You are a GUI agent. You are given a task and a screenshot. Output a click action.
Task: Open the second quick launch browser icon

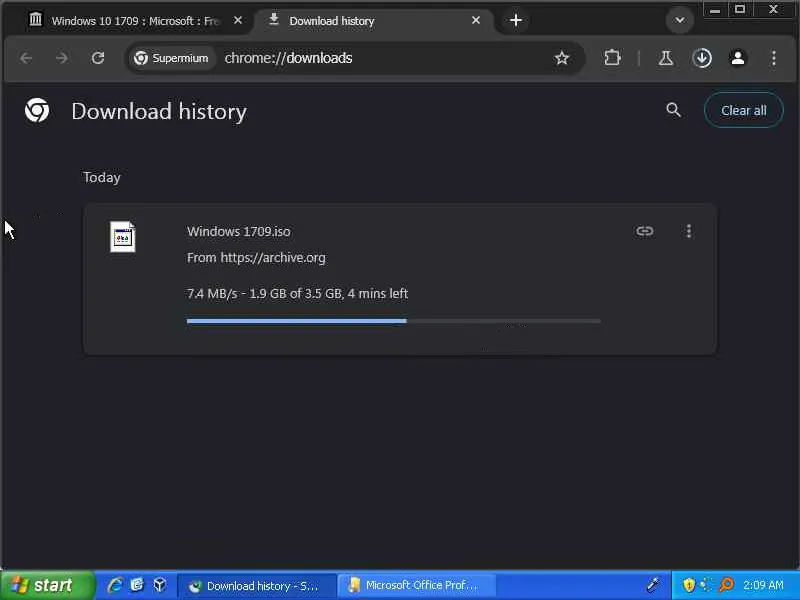tap(137, 585)
